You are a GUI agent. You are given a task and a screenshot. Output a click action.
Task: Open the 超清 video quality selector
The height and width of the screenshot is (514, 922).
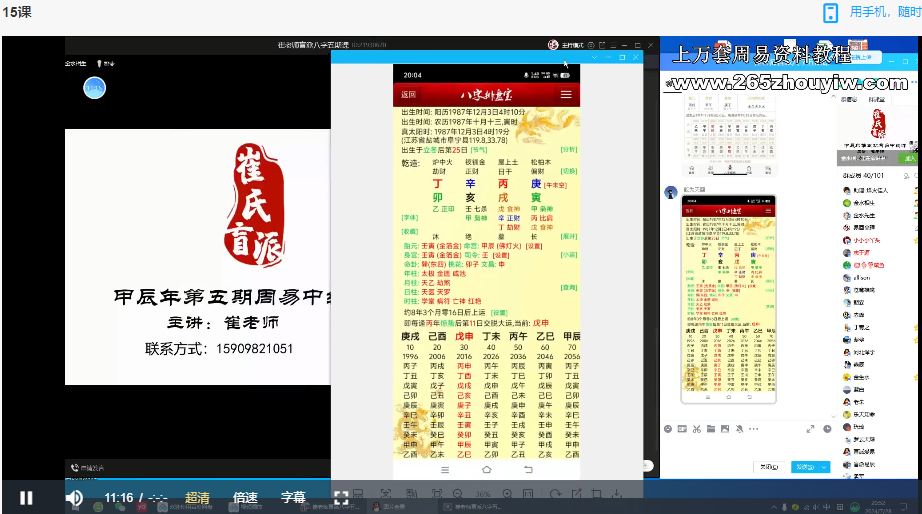[x=197, y=497]
